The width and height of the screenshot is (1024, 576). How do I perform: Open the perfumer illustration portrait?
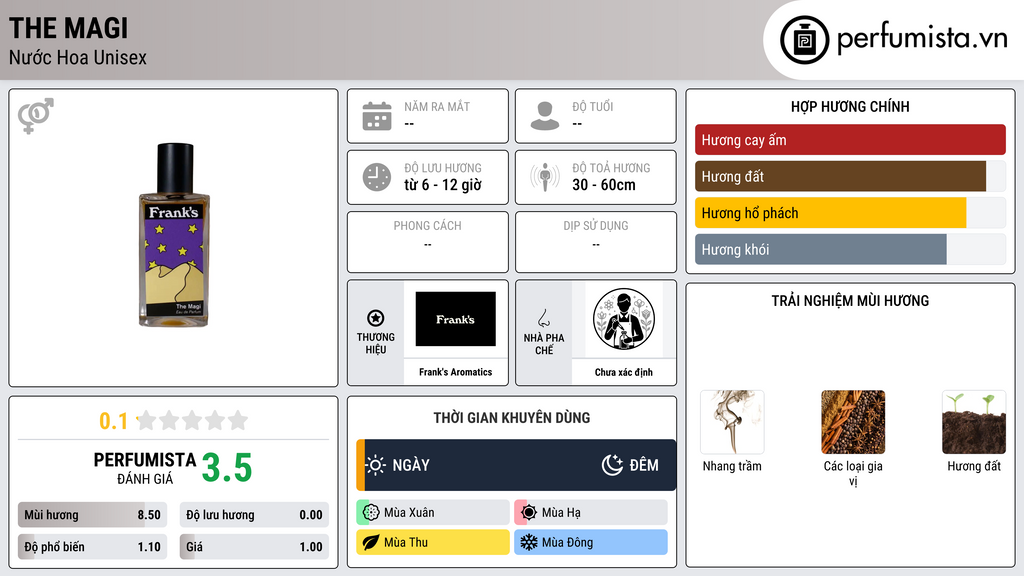[x=624, y=319]
